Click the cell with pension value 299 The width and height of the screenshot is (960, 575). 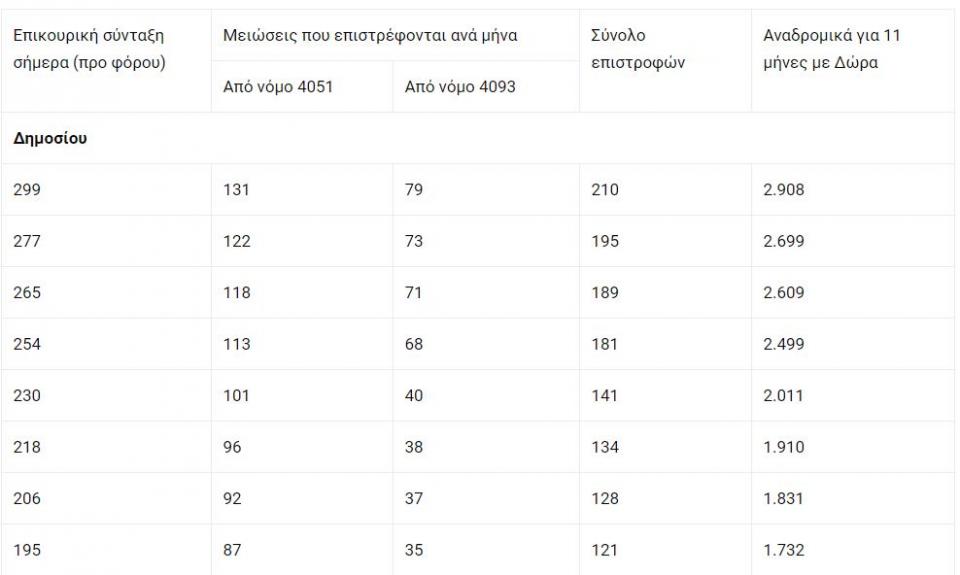coord(27,190)
